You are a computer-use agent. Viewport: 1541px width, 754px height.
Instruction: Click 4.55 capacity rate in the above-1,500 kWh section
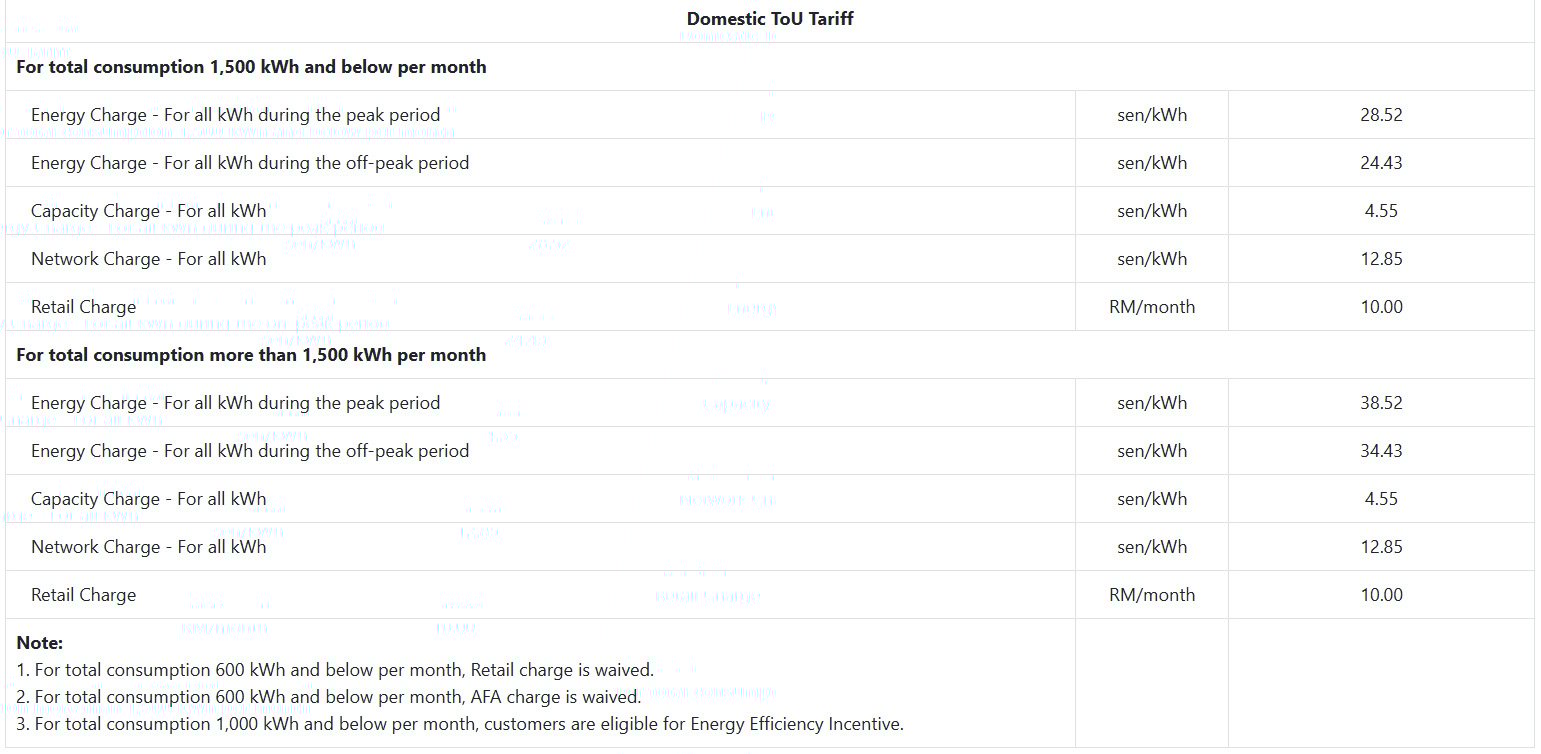click(1380, 499)
